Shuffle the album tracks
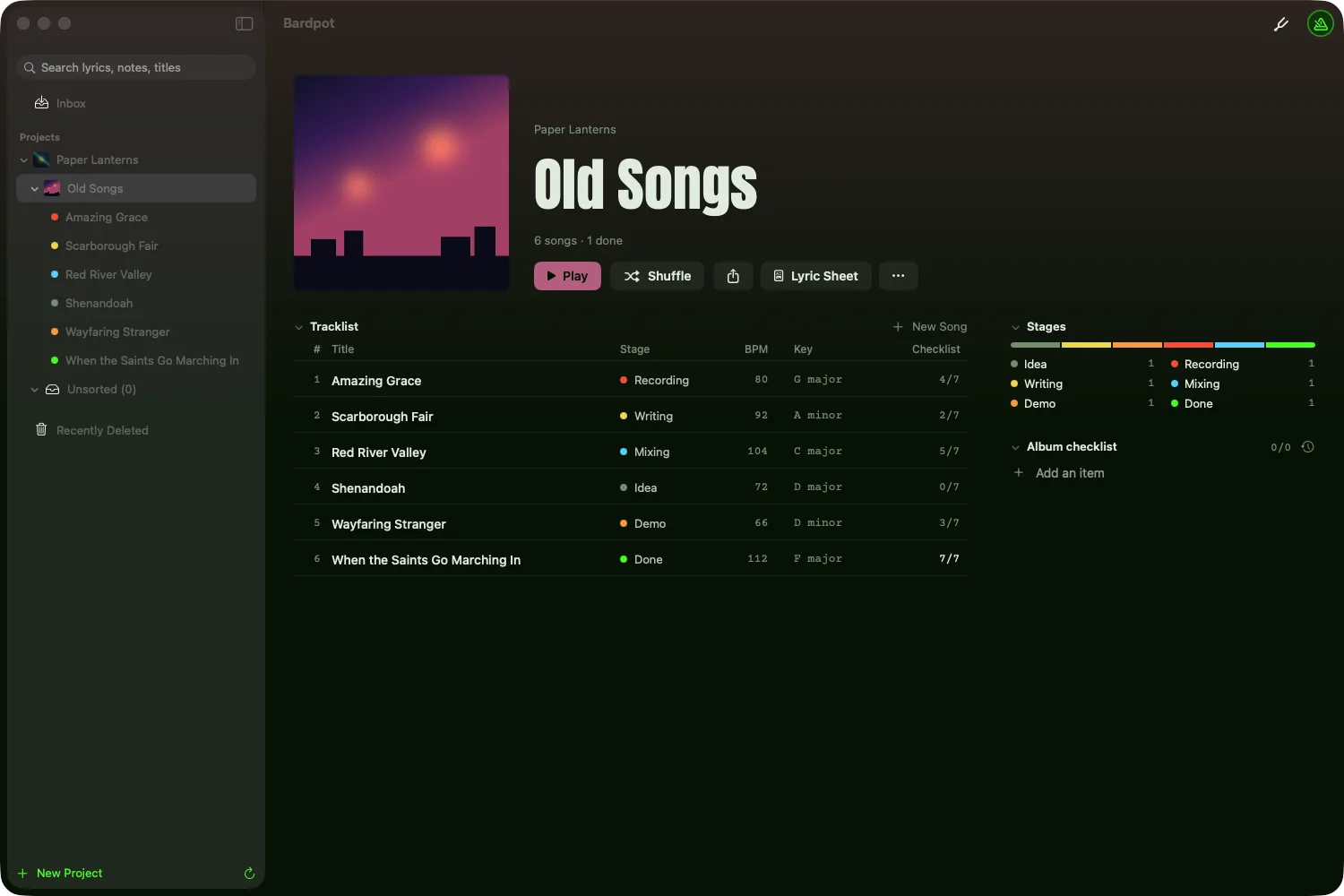Image resolution: width=1344 pixels, height=896 pixels. point(657,276)
